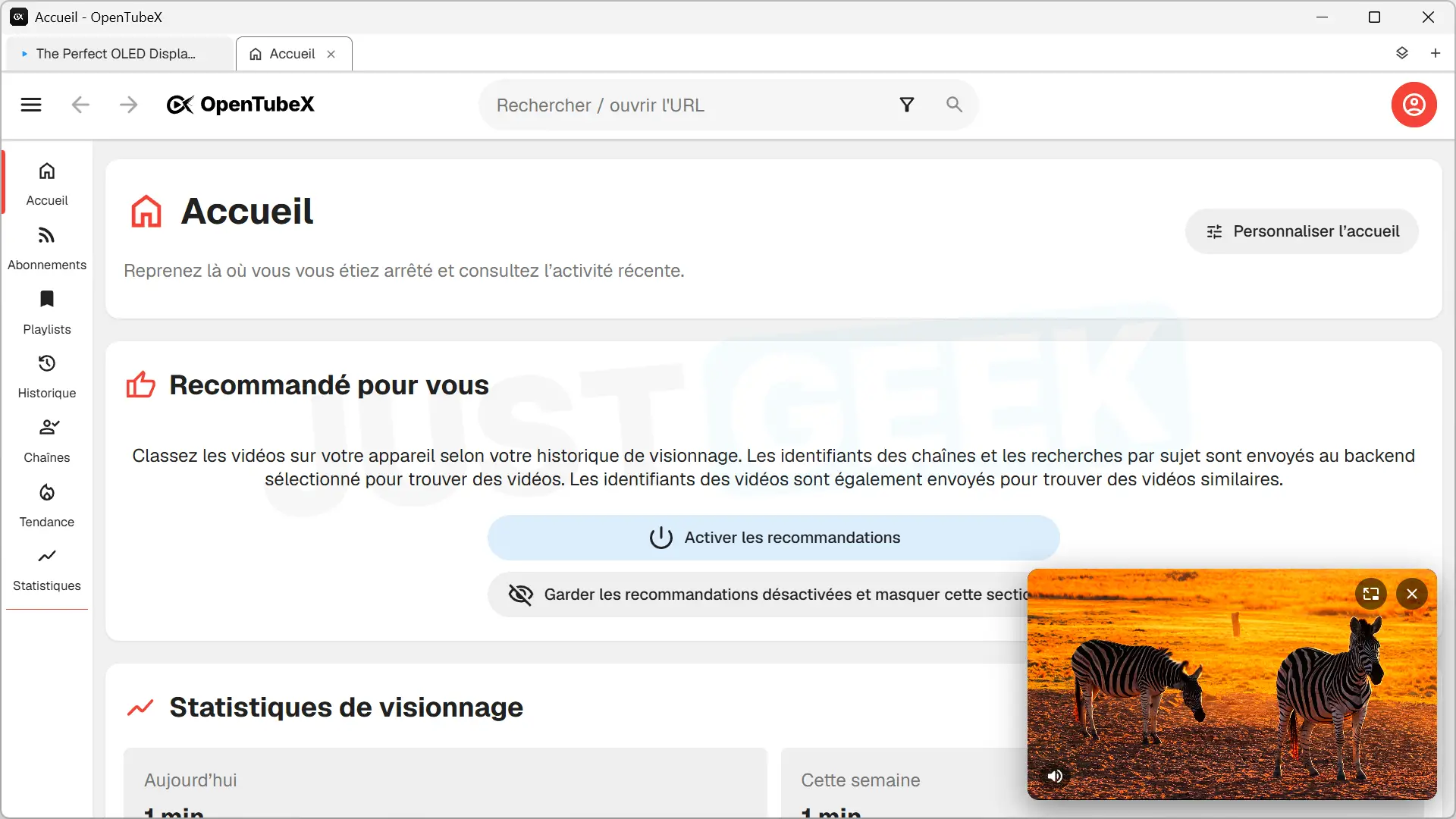1456x819 pixels.
Task: Open Chaînes in the sidebar
Action: coord(47,441)
